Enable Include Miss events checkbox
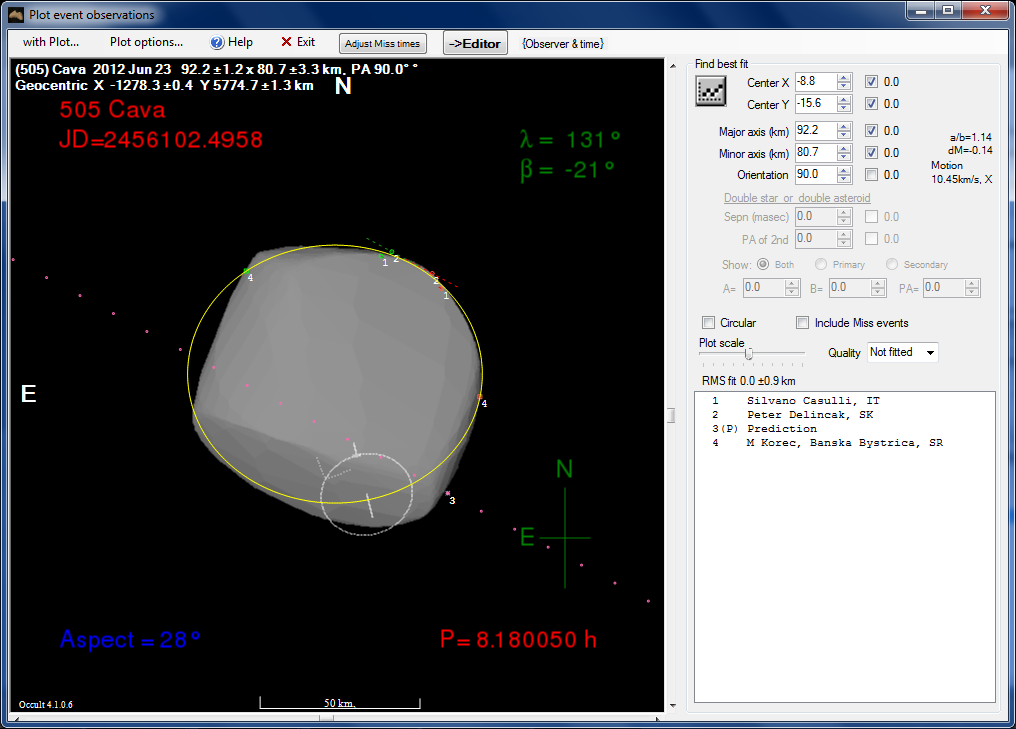The width and height of the screenshot is (1016, 729). click(x=803, y=323)
